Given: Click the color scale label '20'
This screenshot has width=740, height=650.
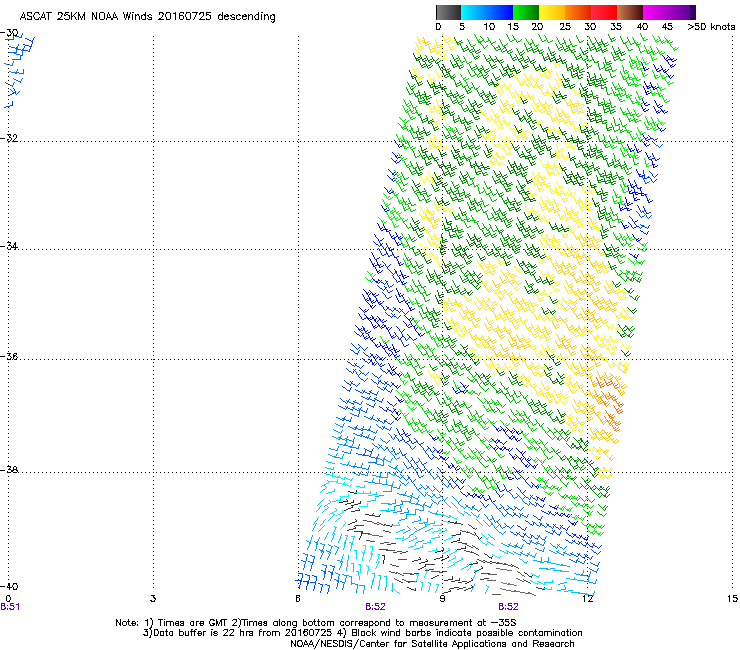Looking at the screenshot, I should click(537, 27).
